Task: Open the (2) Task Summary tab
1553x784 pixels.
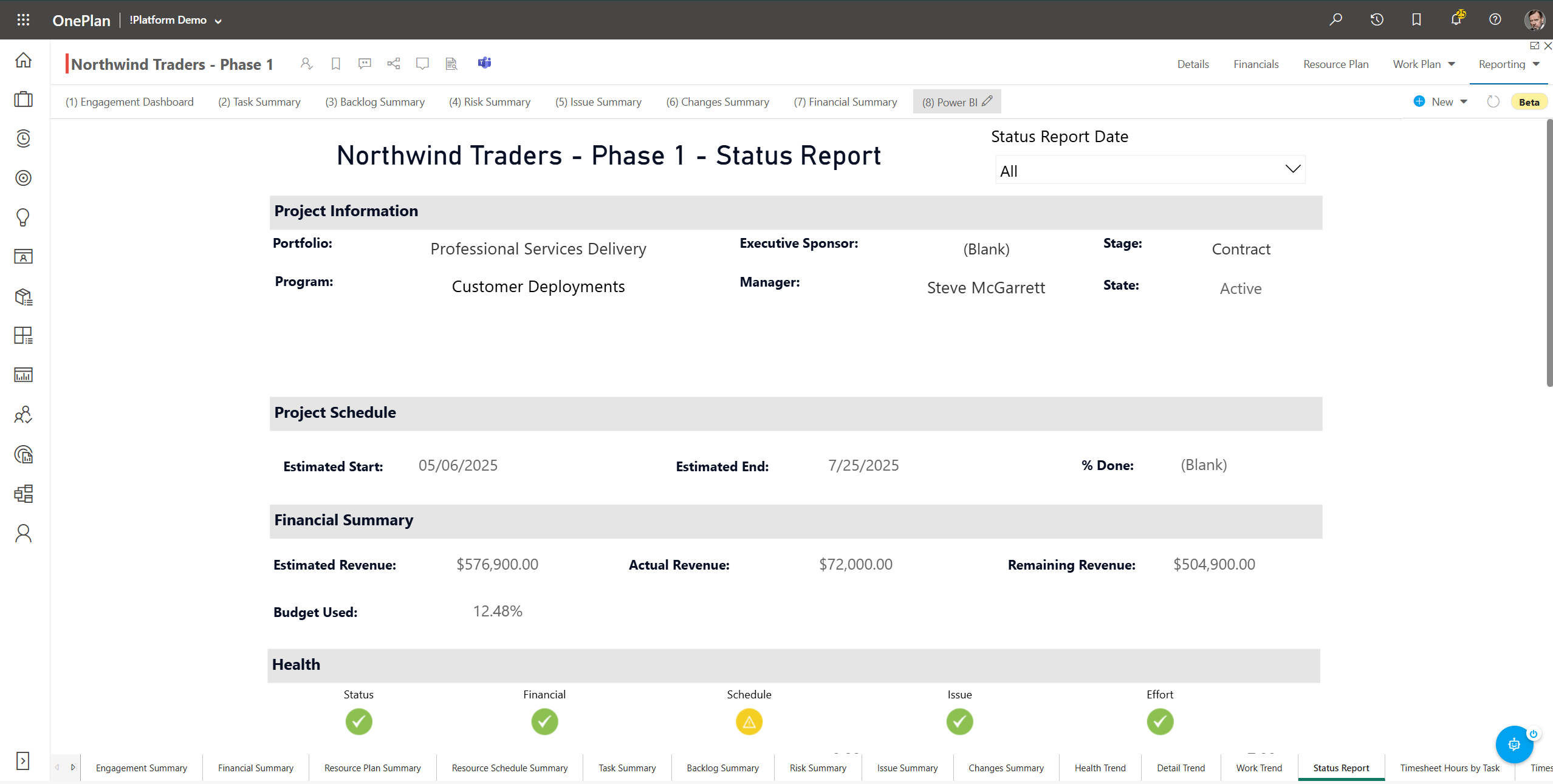Action: click(x=259, y=102)
